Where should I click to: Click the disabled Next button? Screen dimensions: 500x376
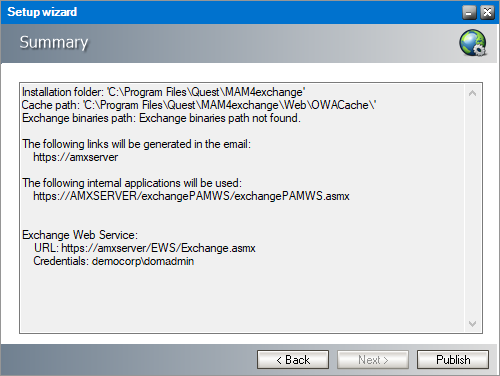click(x=373, y=360)
